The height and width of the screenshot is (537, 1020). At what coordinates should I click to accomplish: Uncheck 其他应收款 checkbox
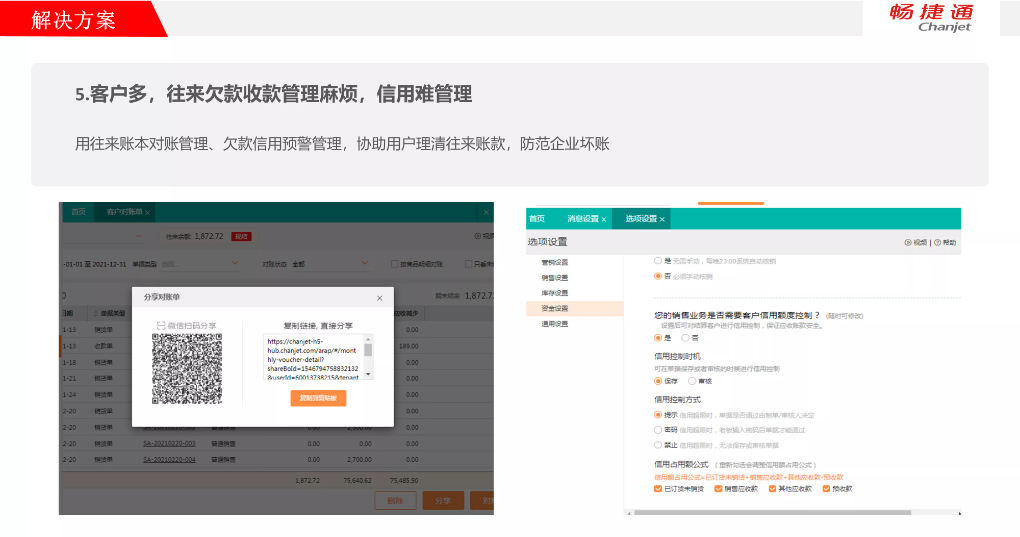click(x=772, y=489)
